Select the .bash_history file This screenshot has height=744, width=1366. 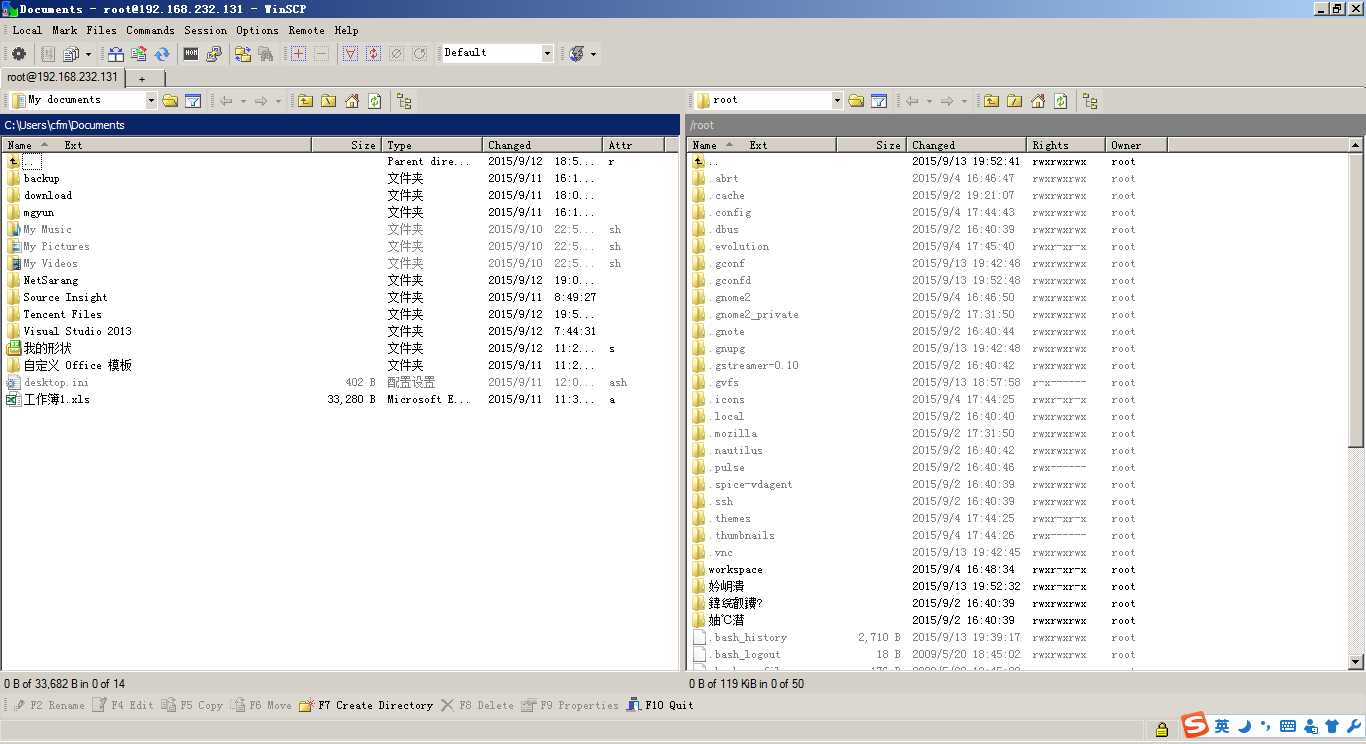748,637
